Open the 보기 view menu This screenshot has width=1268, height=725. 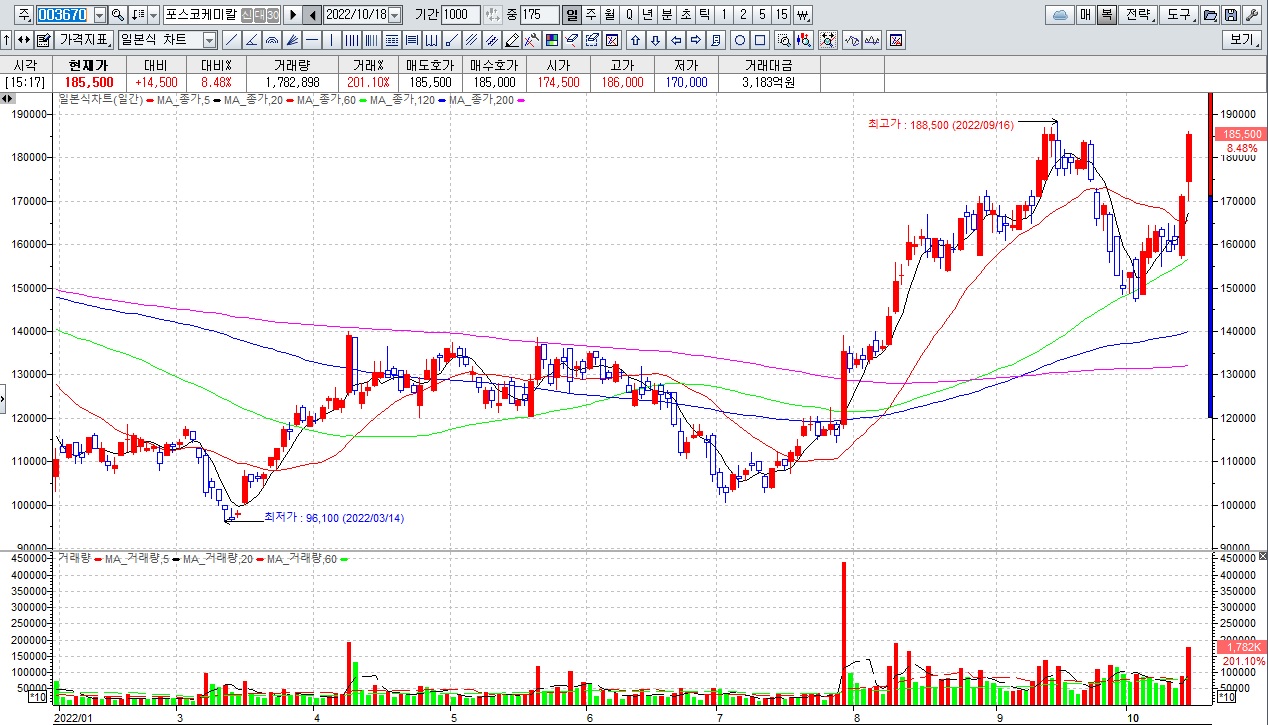click(x=1242, y=40)
